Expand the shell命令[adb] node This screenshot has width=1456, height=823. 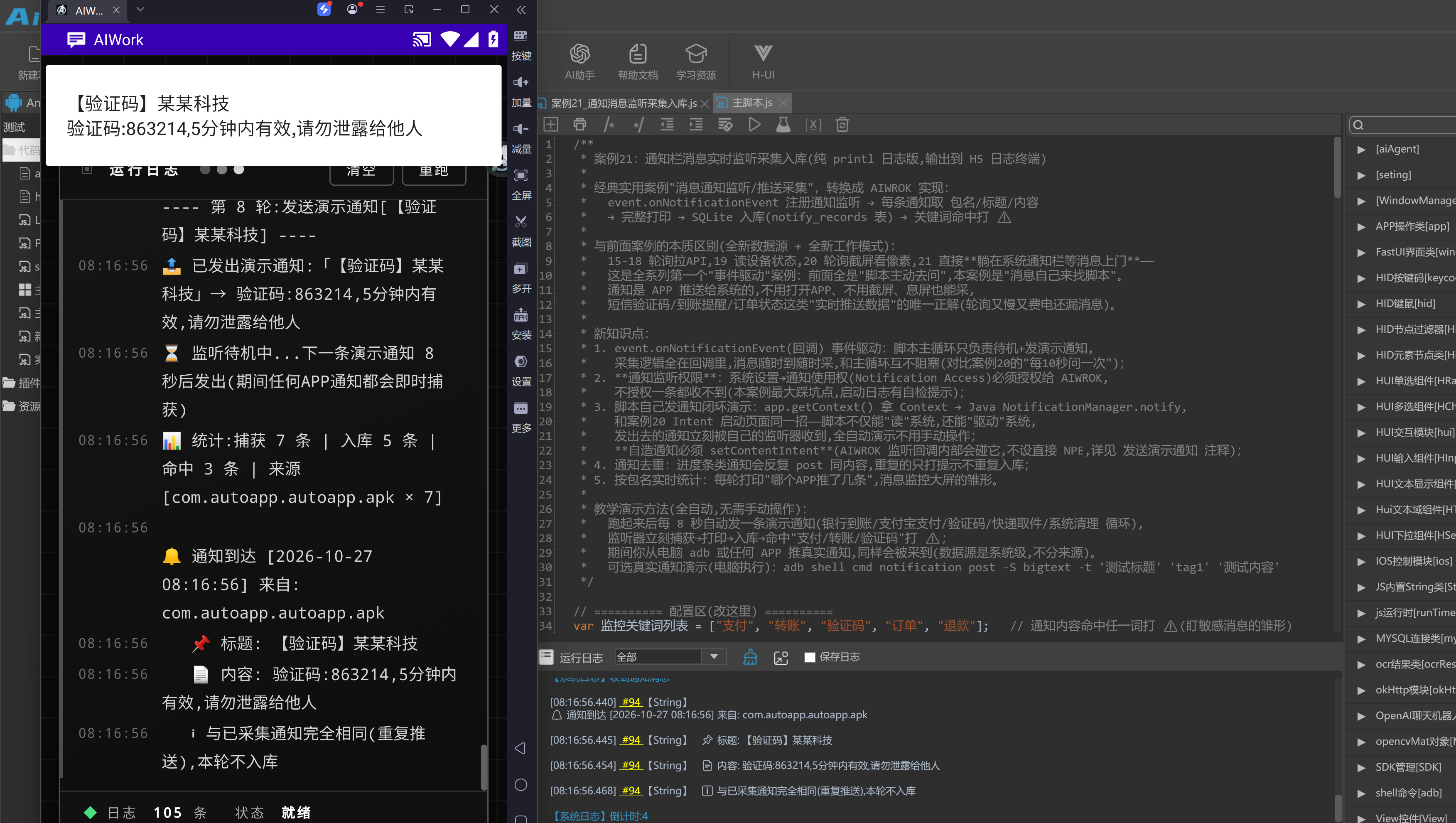1361,793
